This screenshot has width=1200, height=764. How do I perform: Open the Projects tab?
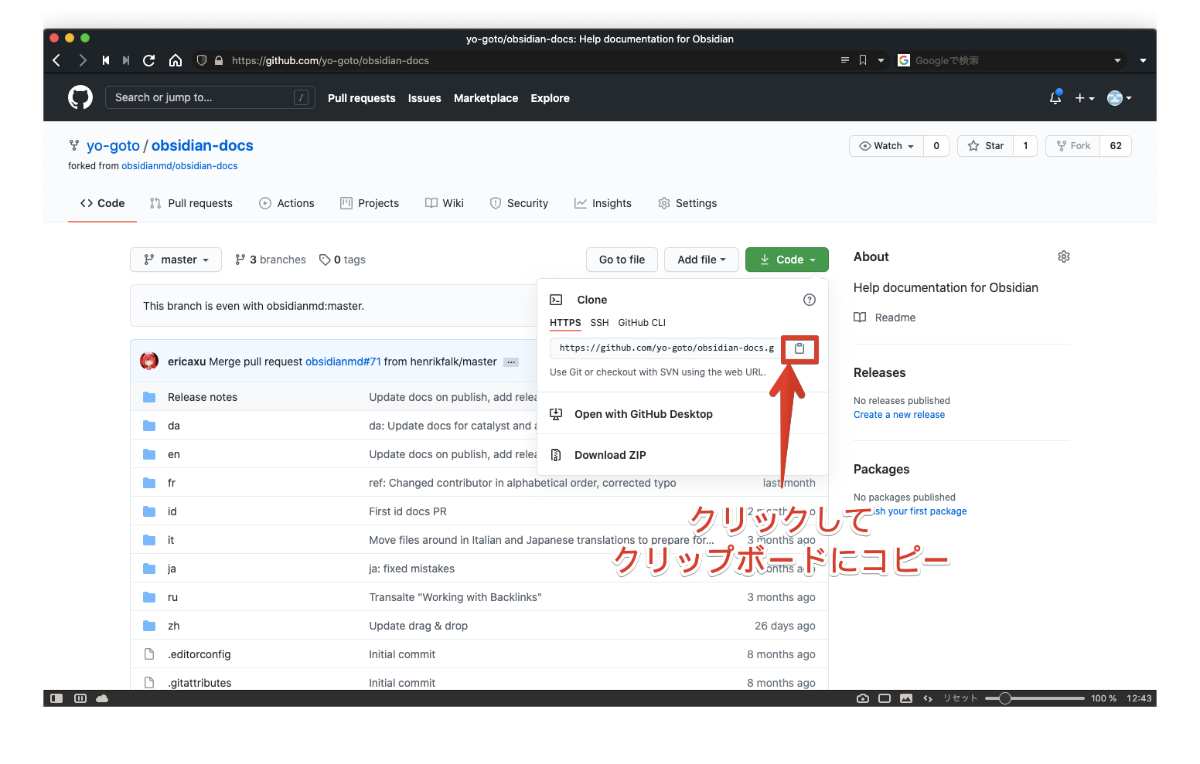tap(369, 203)
